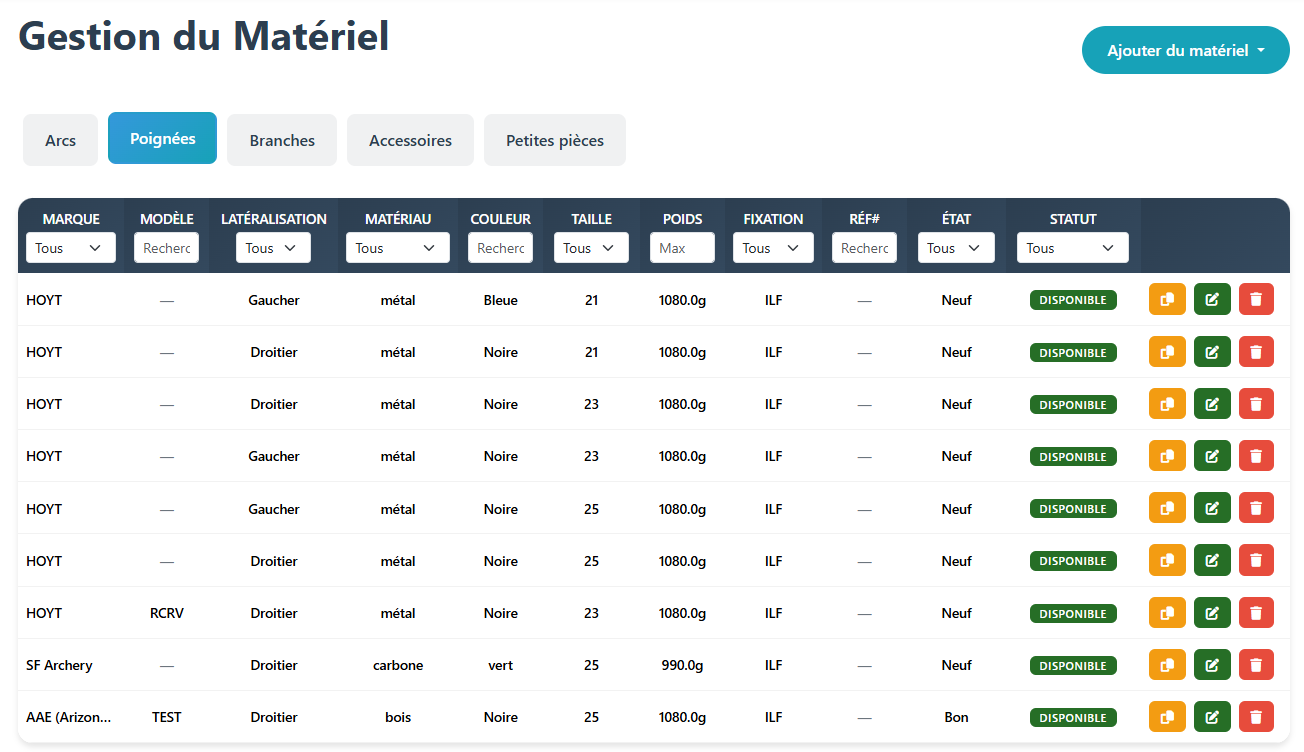Viewport: 1304px width, 752px height.
Task: Open edit for the first HOYT Gaucher row
Action: (1212, 299)
